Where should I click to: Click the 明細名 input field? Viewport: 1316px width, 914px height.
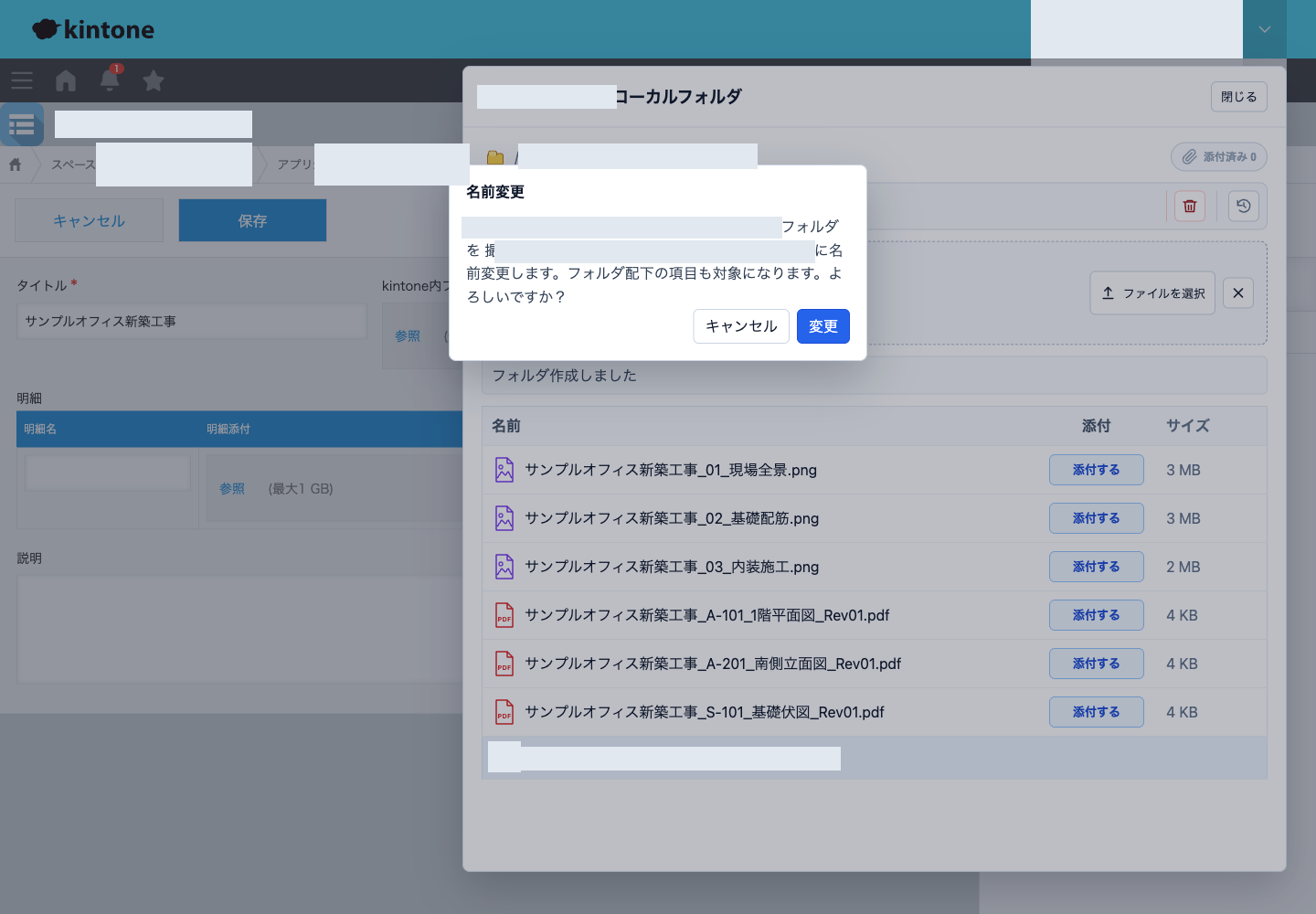point(108,473)
